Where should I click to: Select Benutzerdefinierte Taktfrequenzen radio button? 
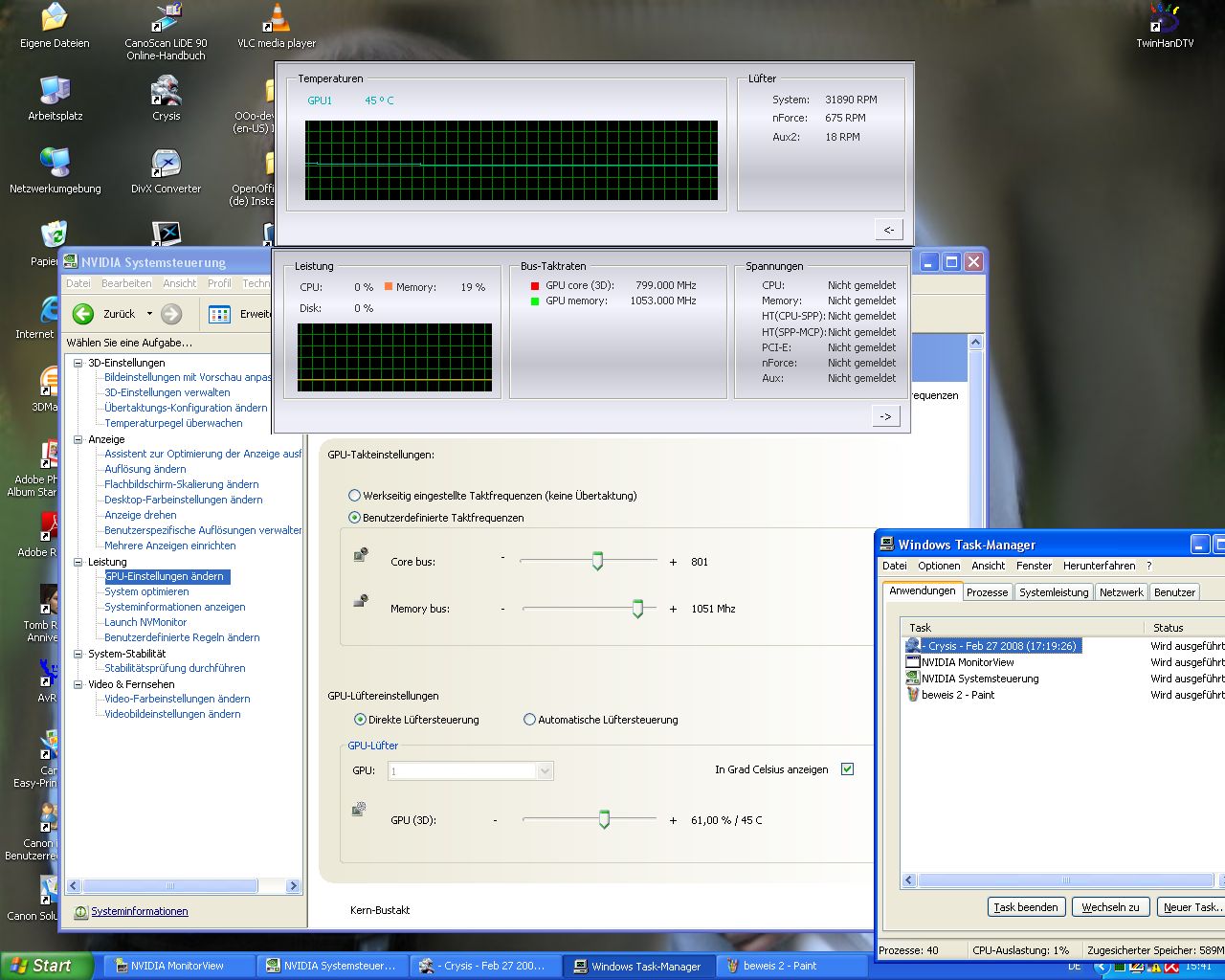354,518
